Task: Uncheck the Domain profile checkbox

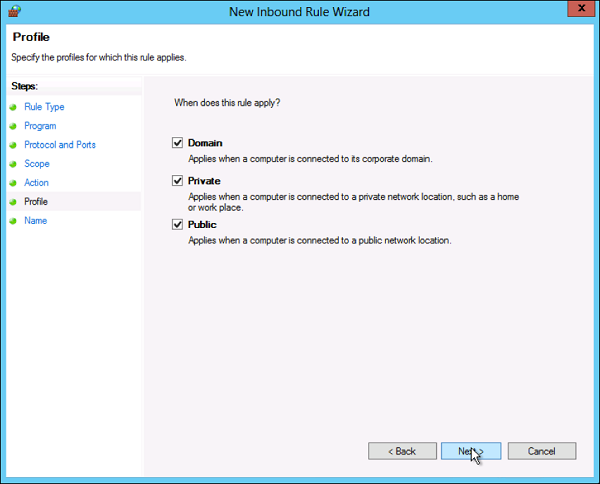Action: [x=178, y=144]
